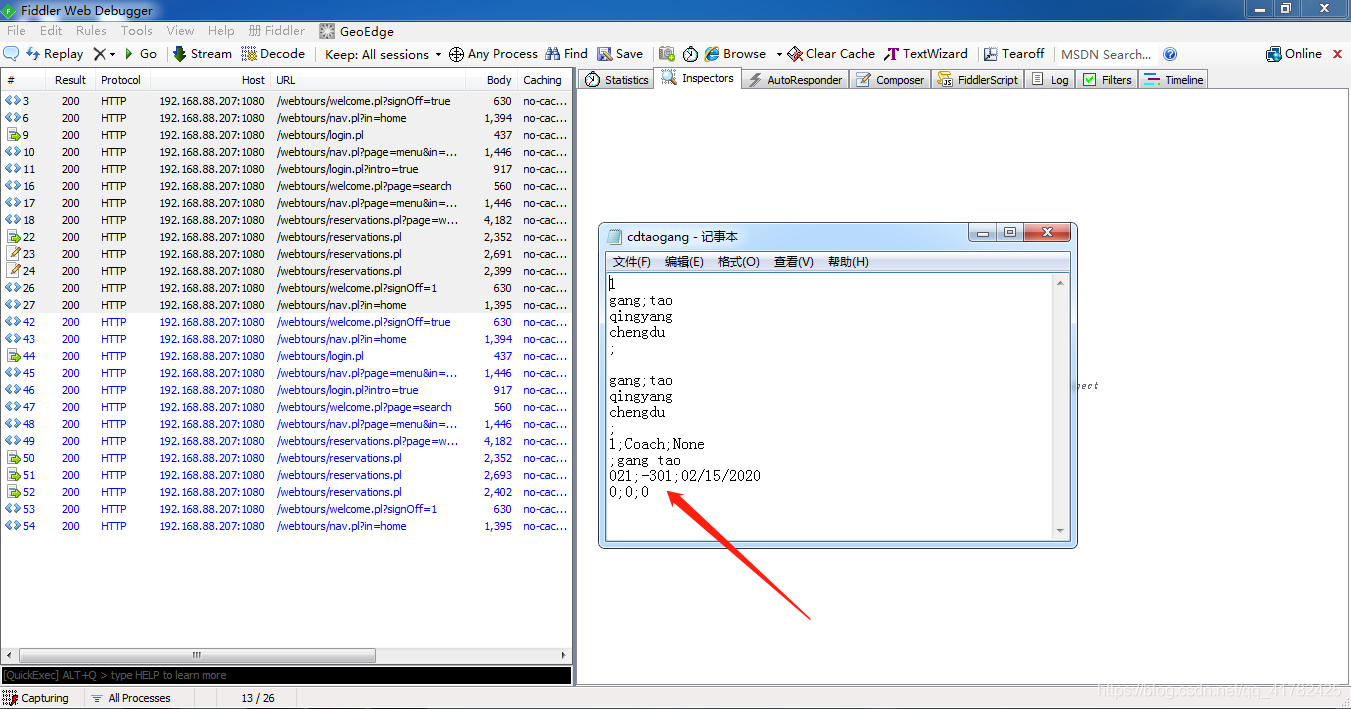Sort sessions by Body column header
This screenshot has width=1351, height=709.
(x=491, y=80)
